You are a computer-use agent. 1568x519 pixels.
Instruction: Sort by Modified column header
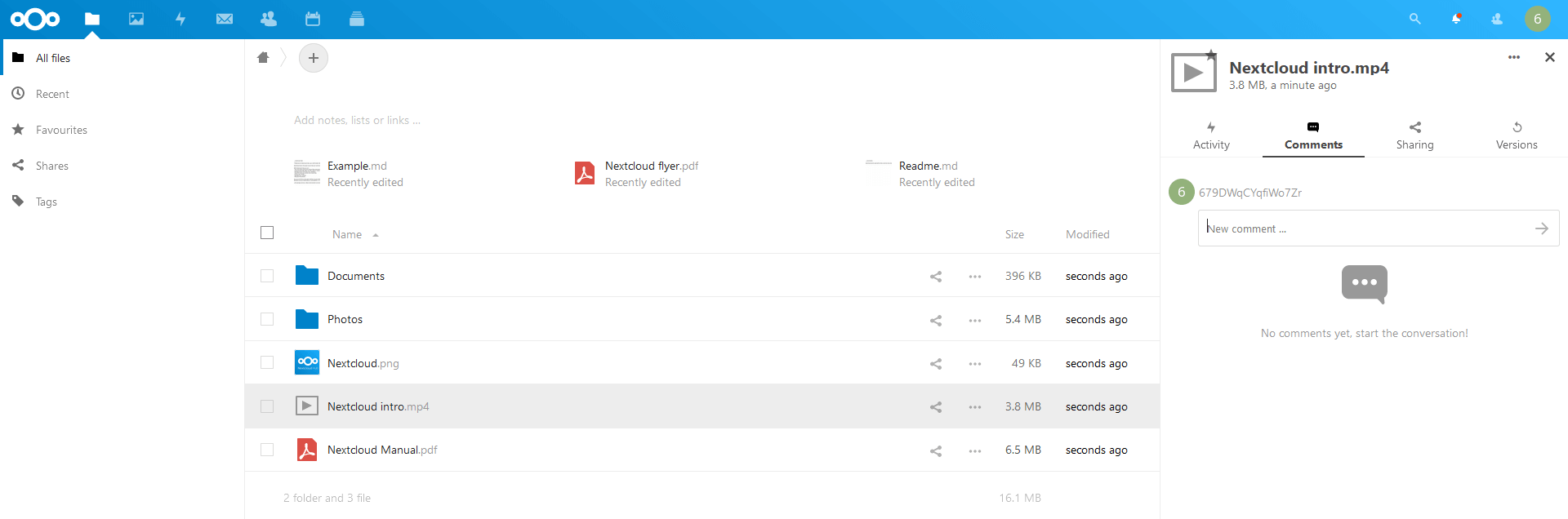coord(1087,234)
